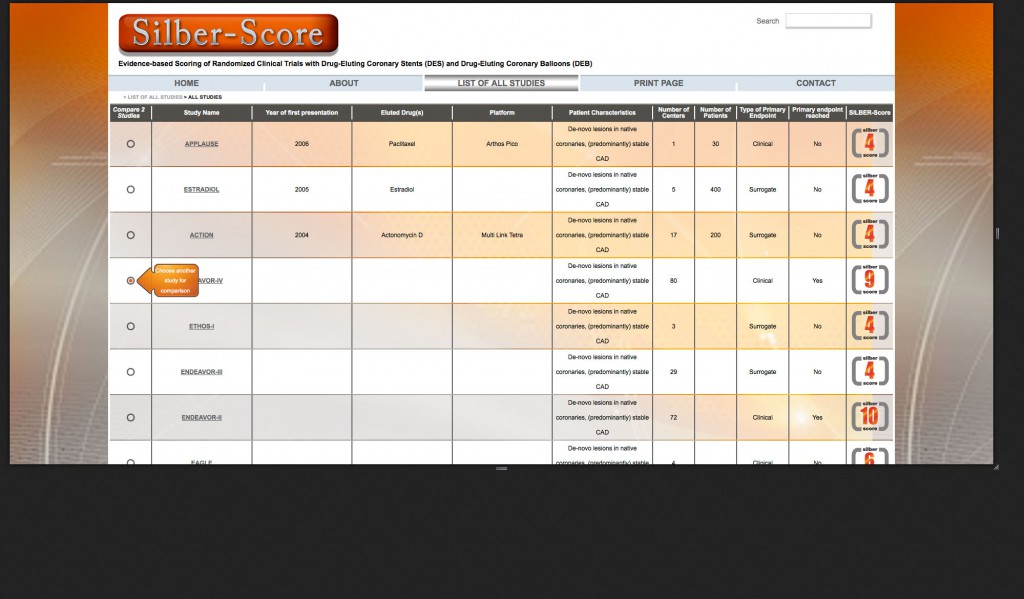1024x599 pixels.
Task: Select the APPLAUSE study for comparison
Action: [131, 144]
